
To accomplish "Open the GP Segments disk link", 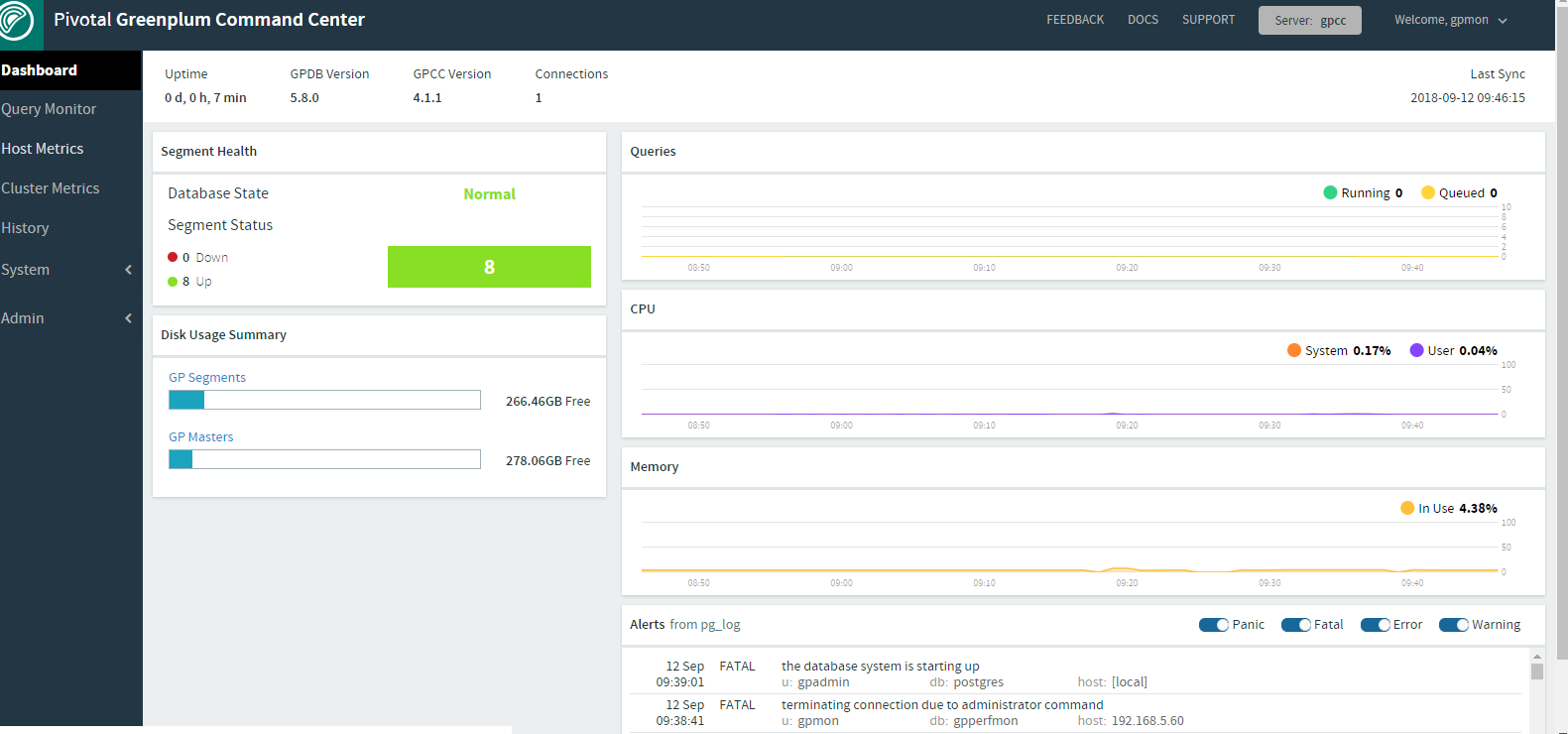I will [x=207, y=378].
